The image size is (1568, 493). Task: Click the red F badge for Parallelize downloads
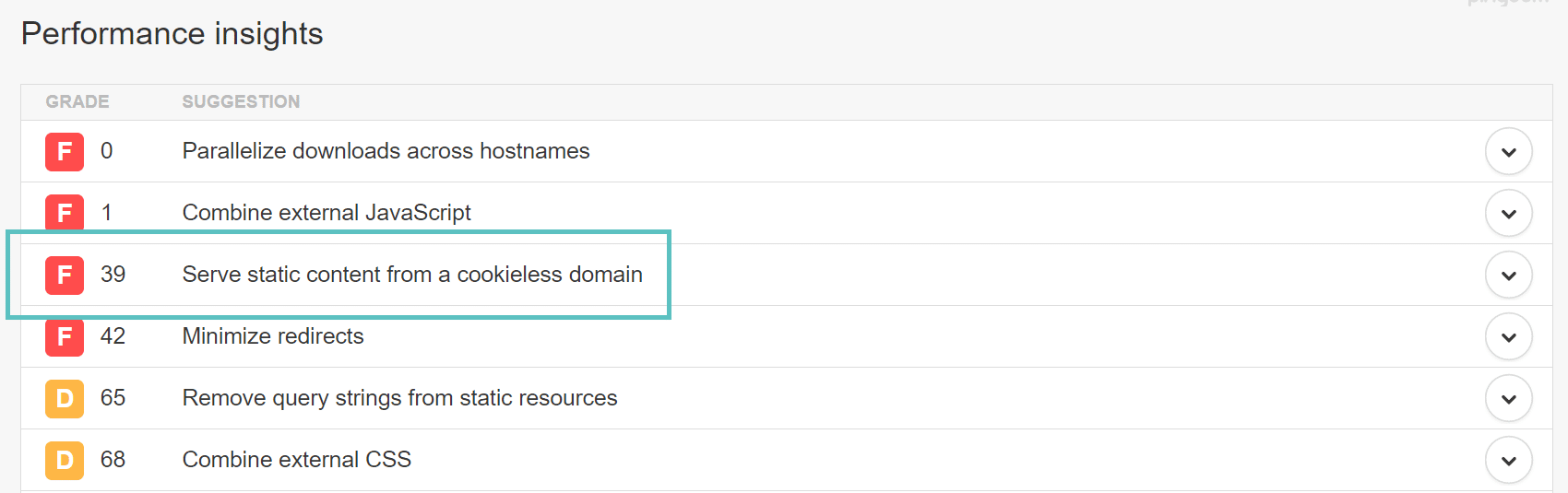point(65,151)
